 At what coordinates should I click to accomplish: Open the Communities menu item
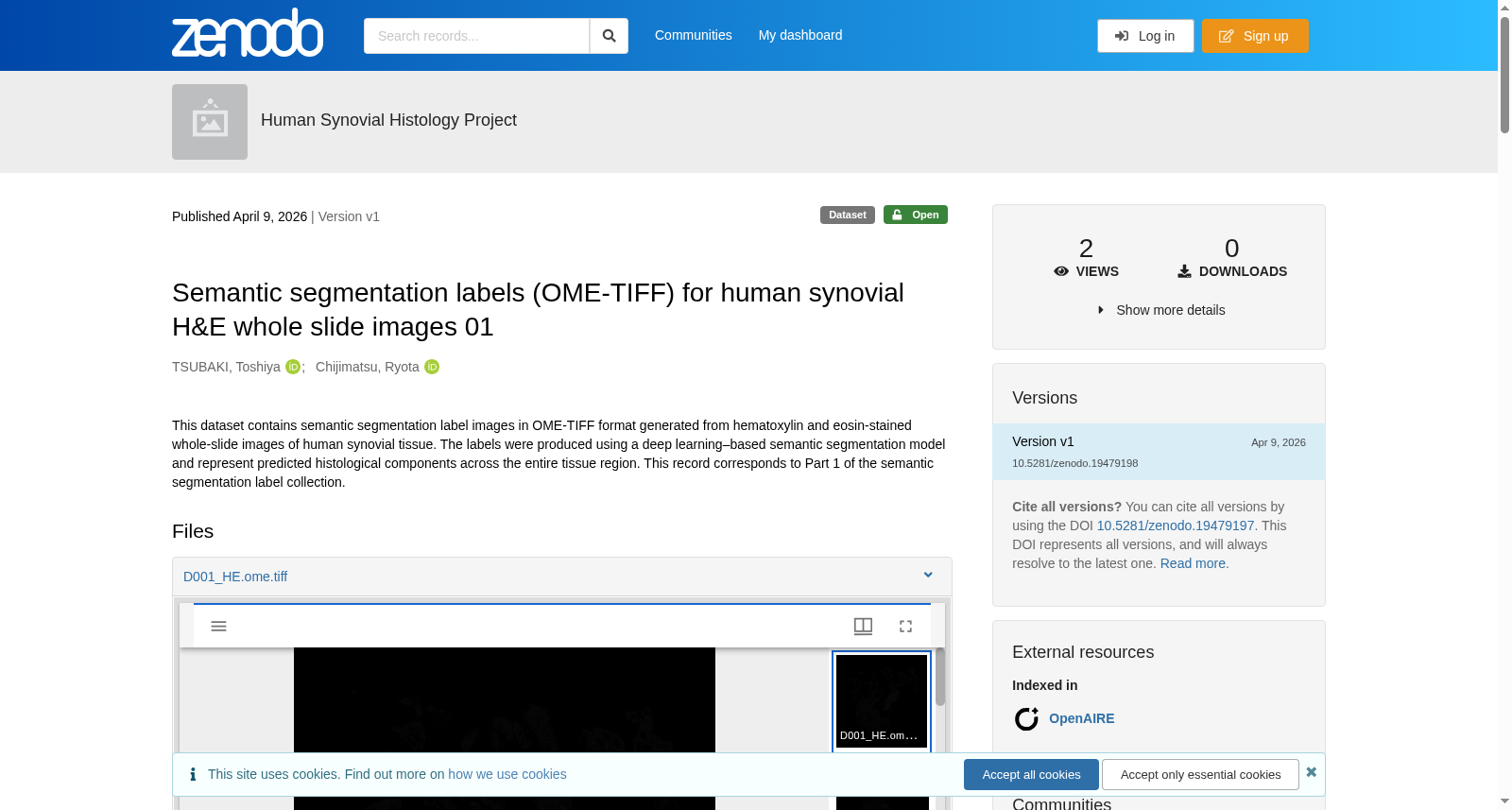694,35
